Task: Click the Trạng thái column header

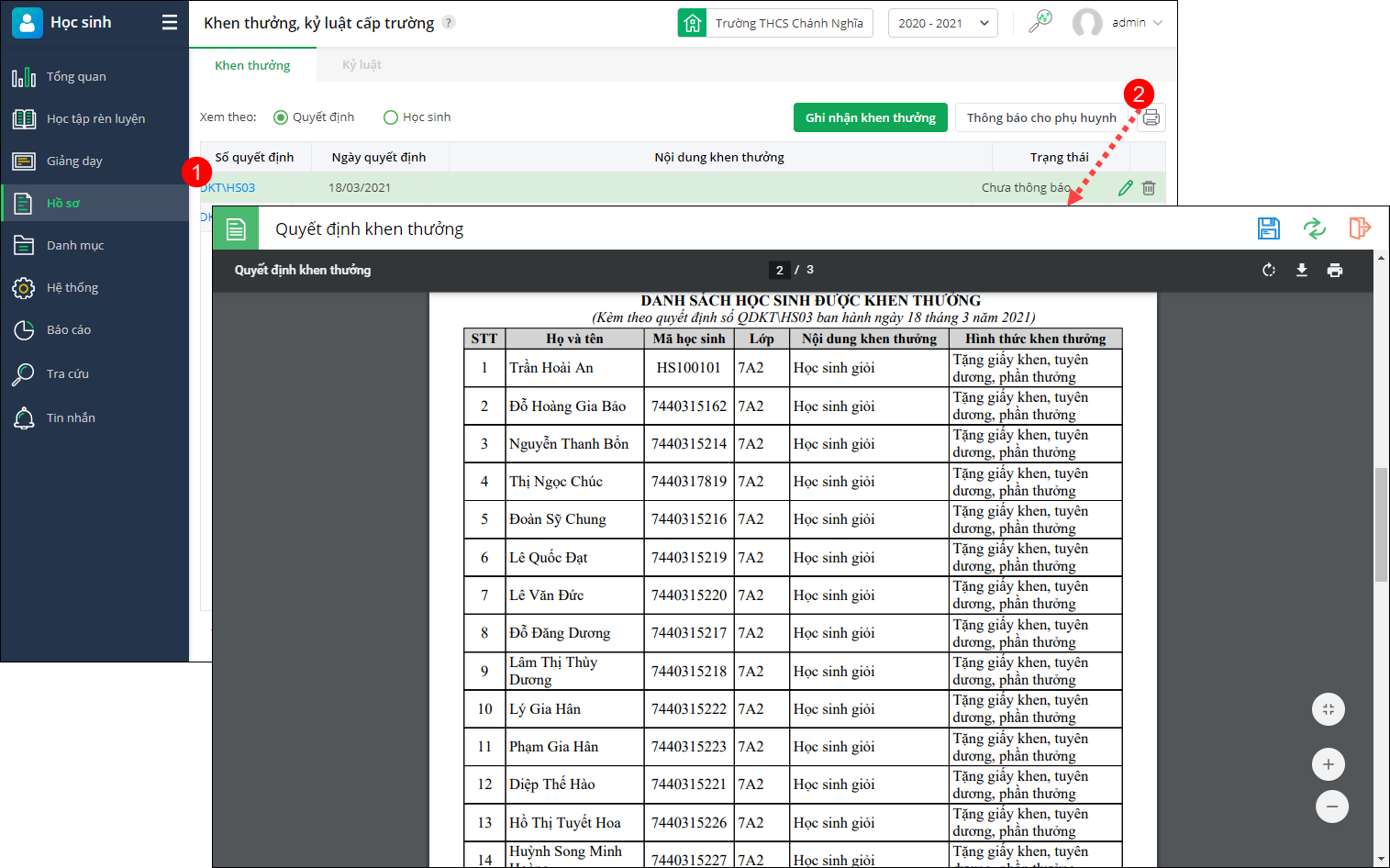Action: click(1060, 157)
